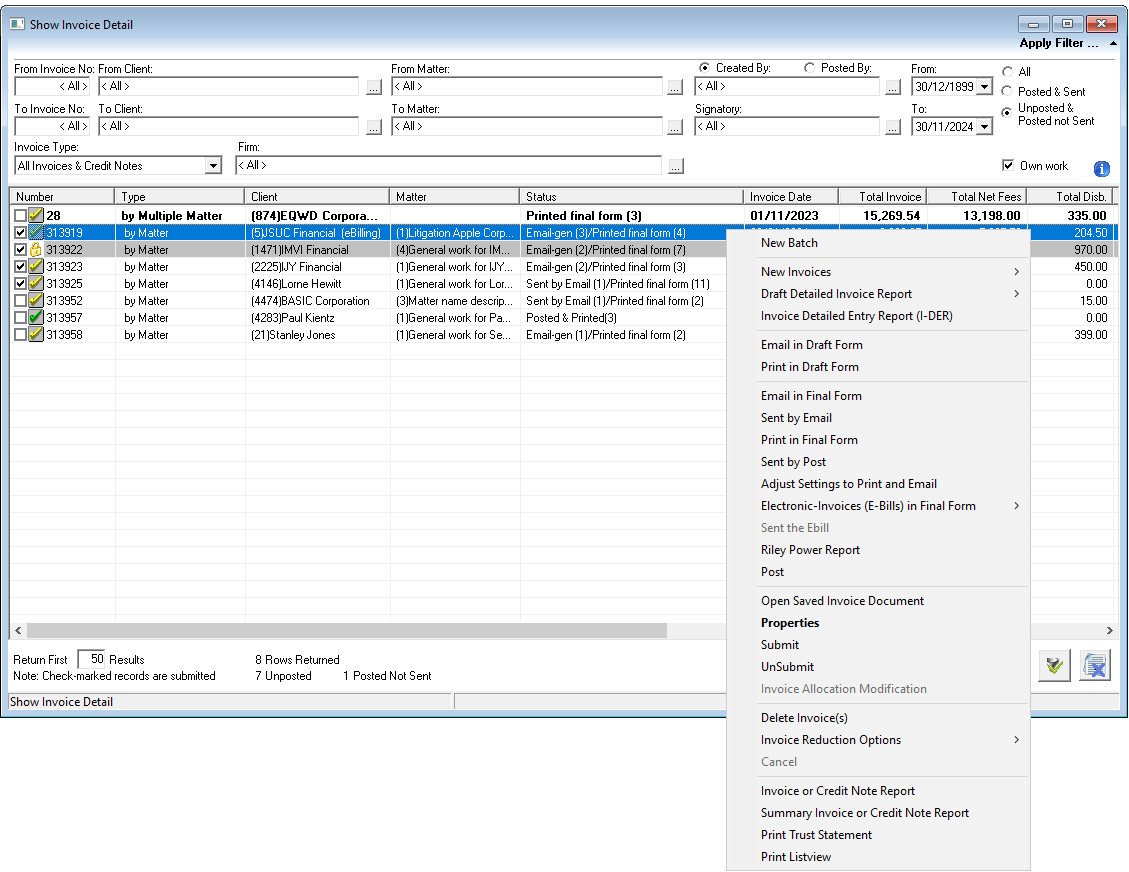
Task: Open the From date dropdown
Action: (x=985, y=87)
